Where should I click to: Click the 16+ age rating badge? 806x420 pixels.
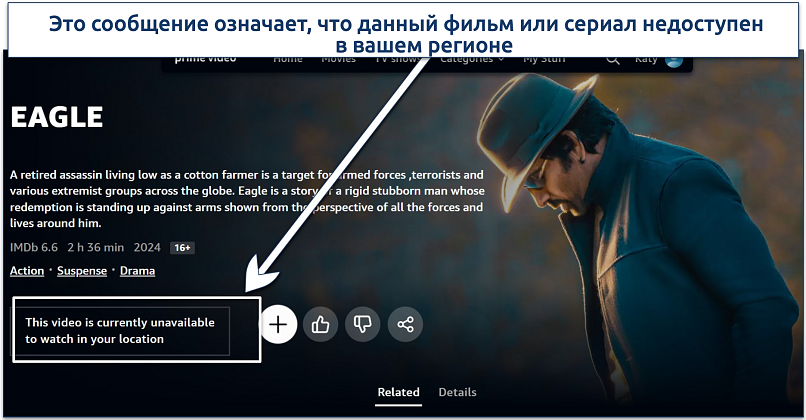point(182,248)
